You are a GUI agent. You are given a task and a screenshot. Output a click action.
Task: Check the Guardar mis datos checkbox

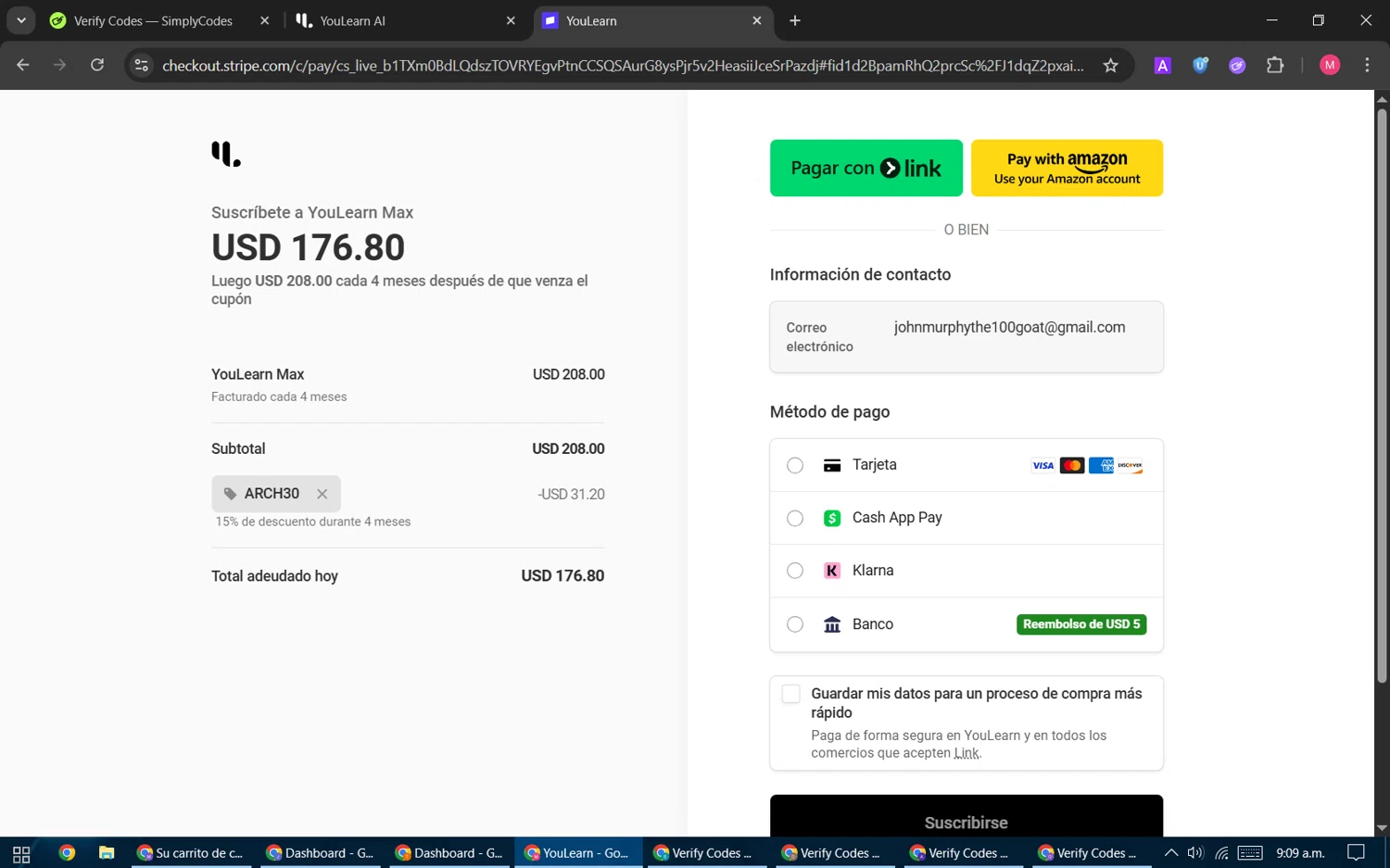(x=790, y=694)
